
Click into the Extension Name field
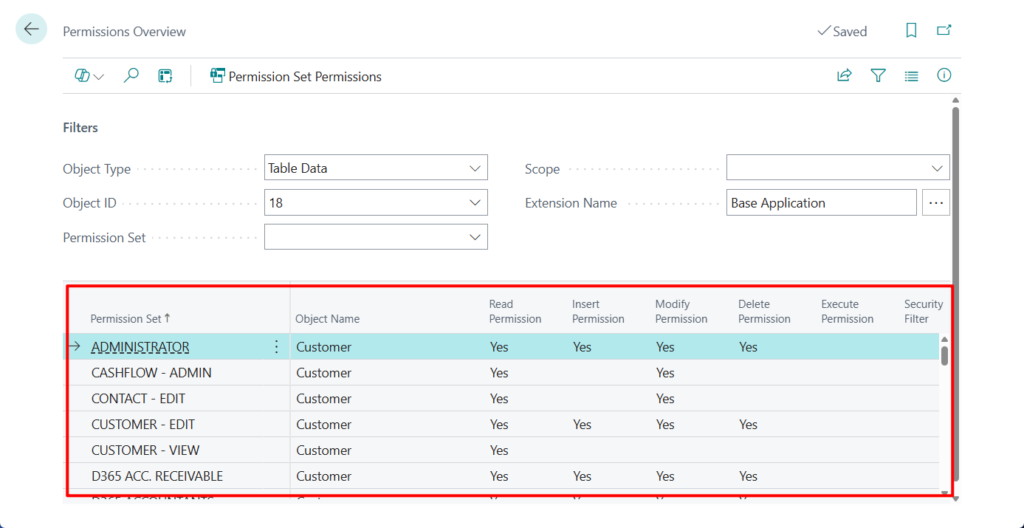(820, 203)
